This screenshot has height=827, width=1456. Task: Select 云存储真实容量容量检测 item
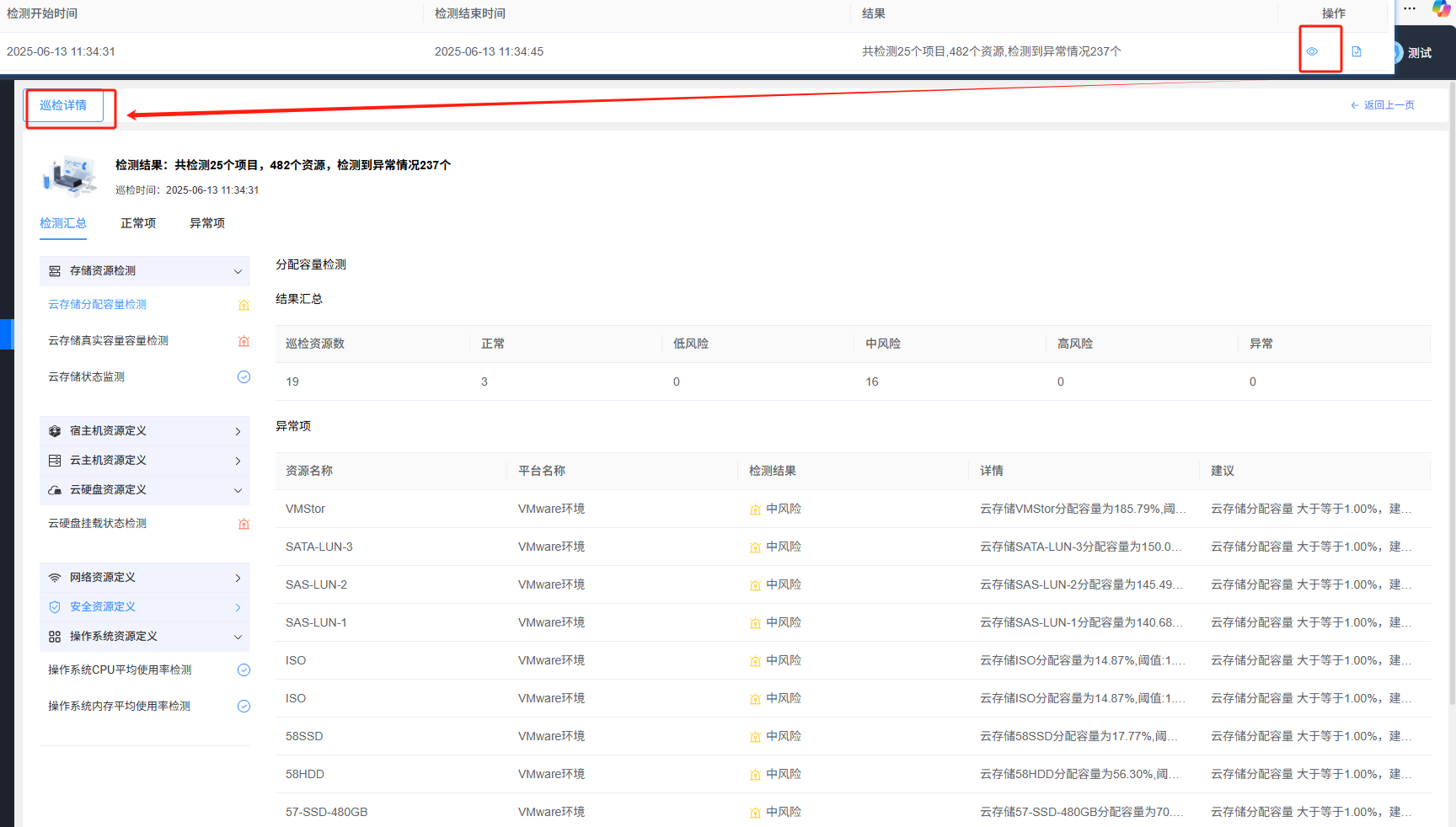tap(108, 340)
